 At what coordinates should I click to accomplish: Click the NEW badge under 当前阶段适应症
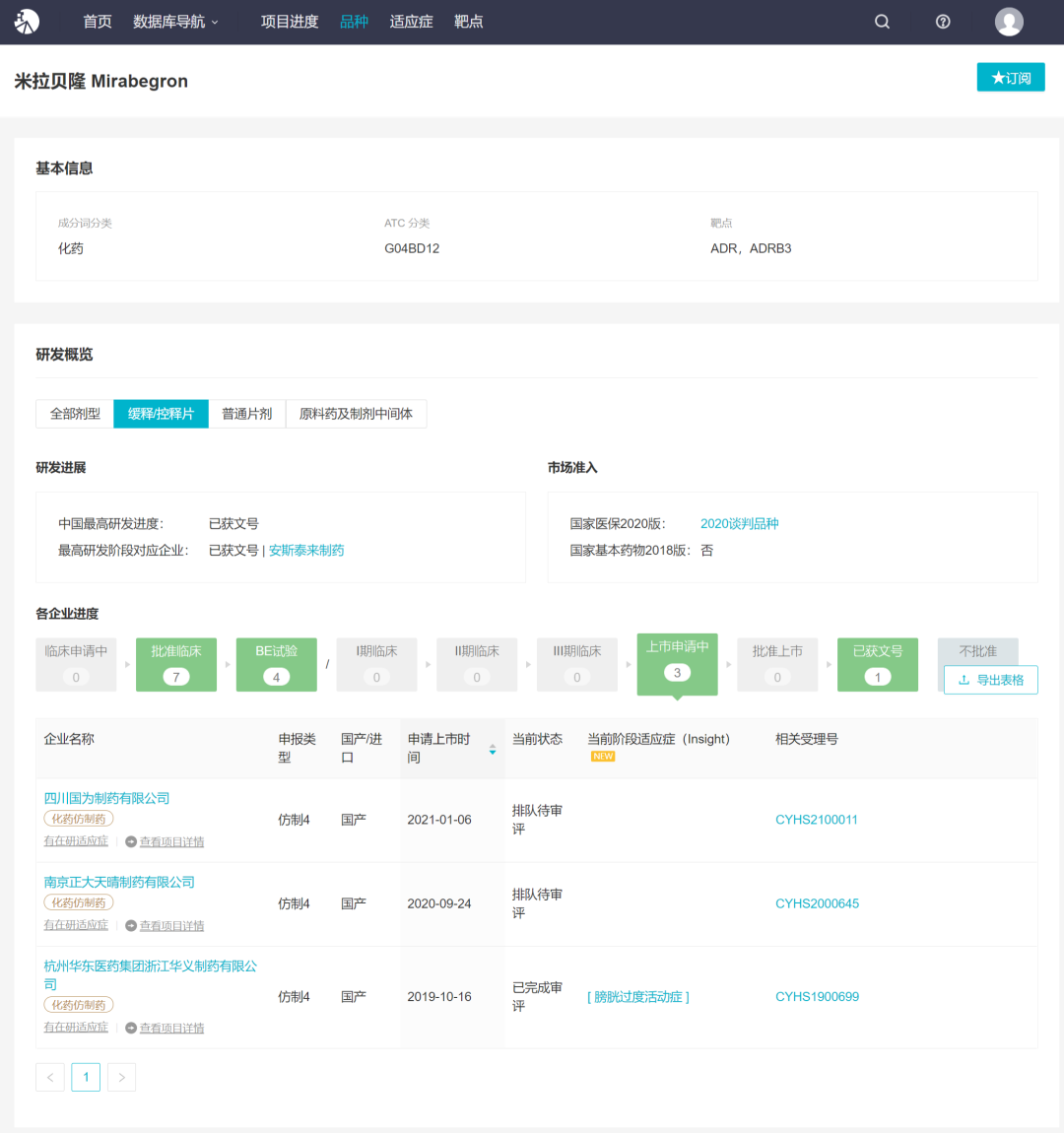coord(603,757)
